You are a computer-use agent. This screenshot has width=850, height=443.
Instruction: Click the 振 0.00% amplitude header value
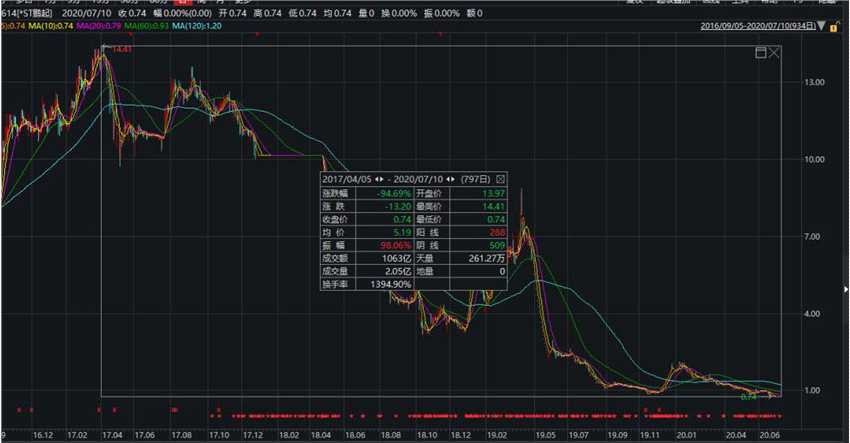coord(442,12)
